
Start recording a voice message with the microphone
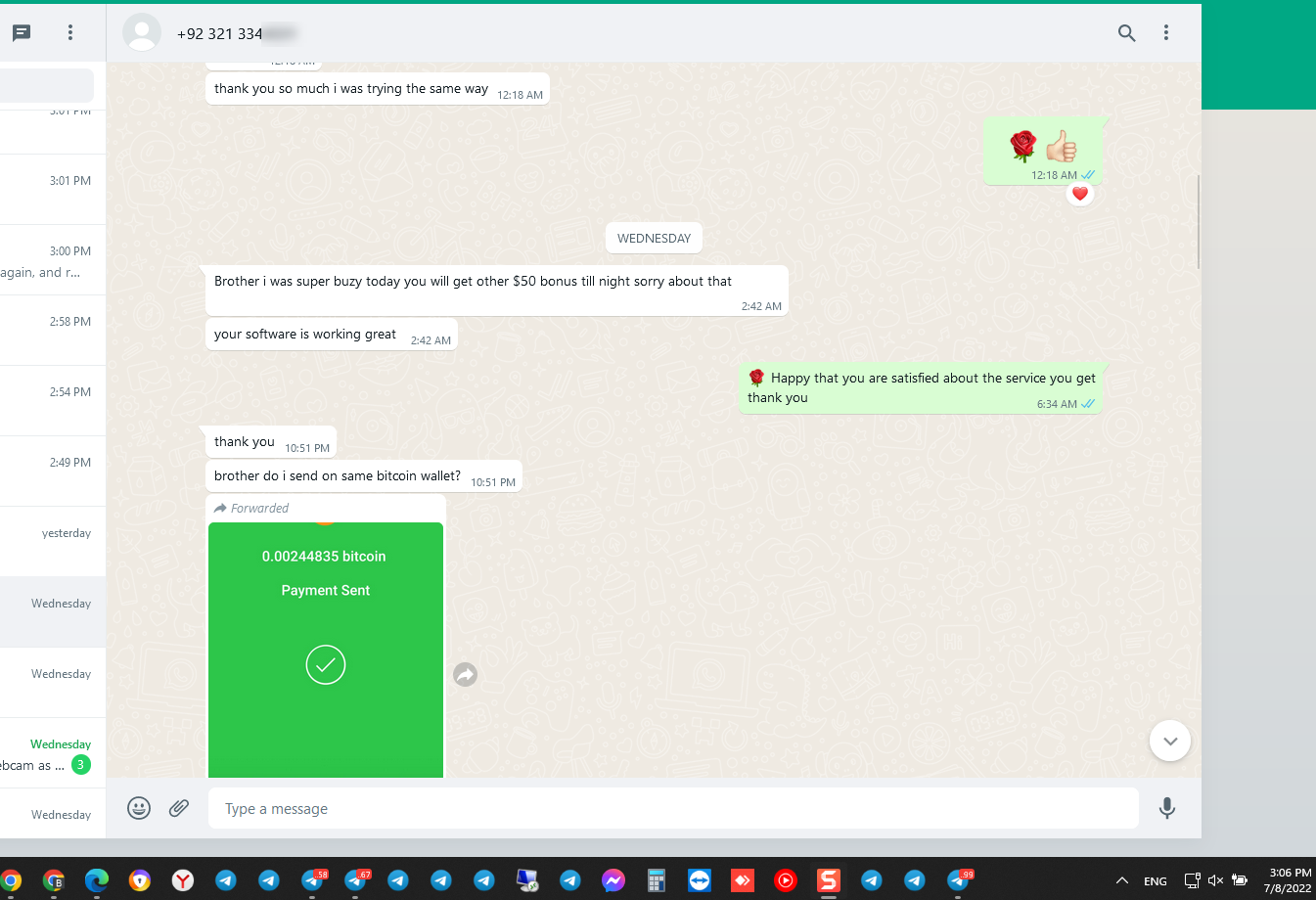pyautogui.click(x=1166, y=808)
